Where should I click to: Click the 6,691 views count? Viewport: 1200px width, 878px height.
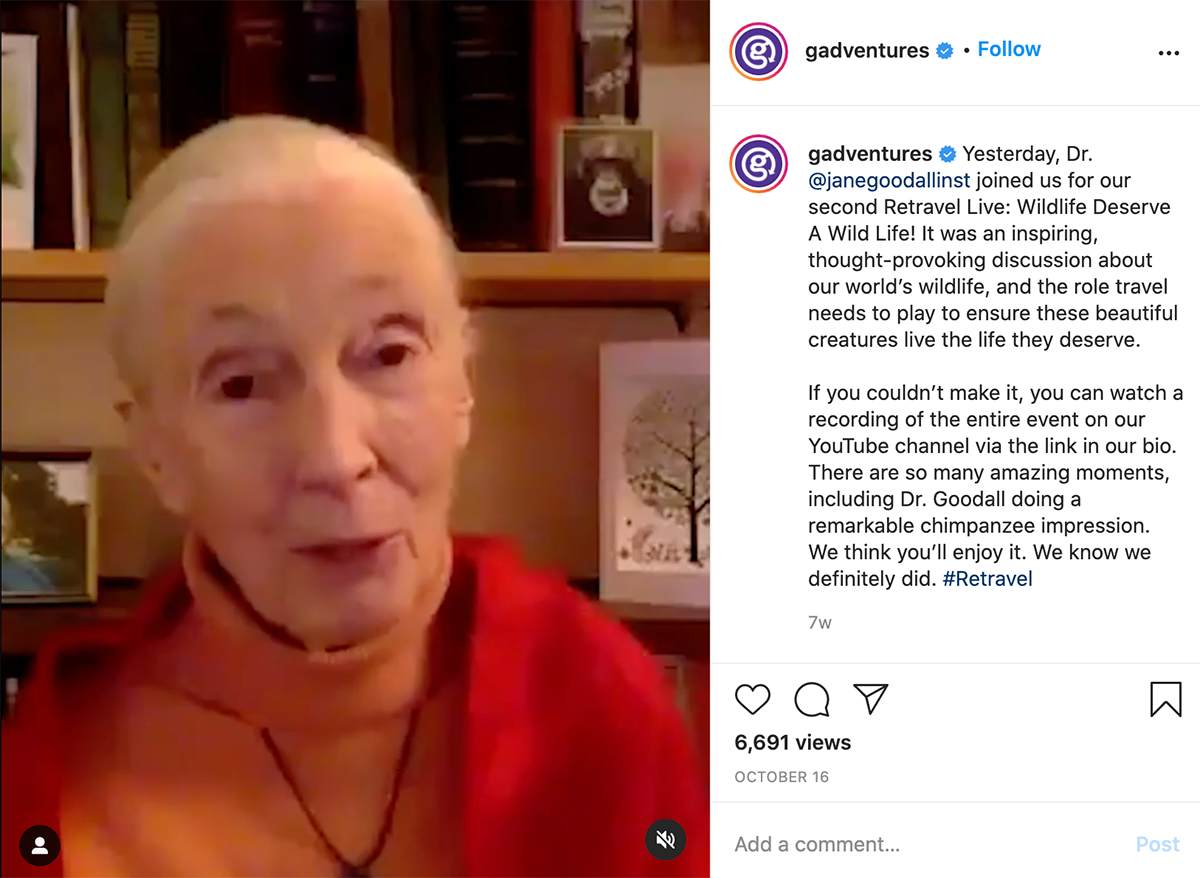(x=793, y=742)
